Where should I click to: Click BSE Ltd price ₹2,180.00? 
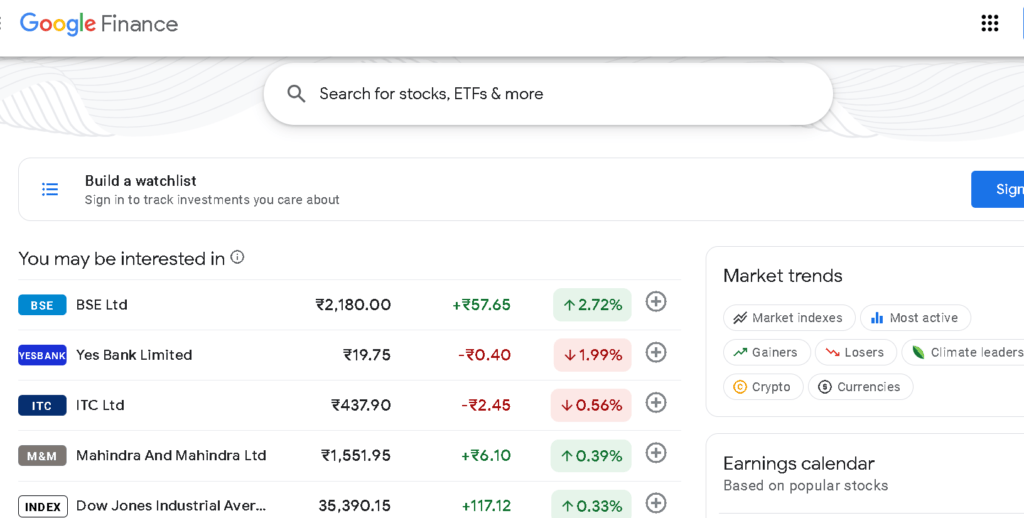click(353, 305)
